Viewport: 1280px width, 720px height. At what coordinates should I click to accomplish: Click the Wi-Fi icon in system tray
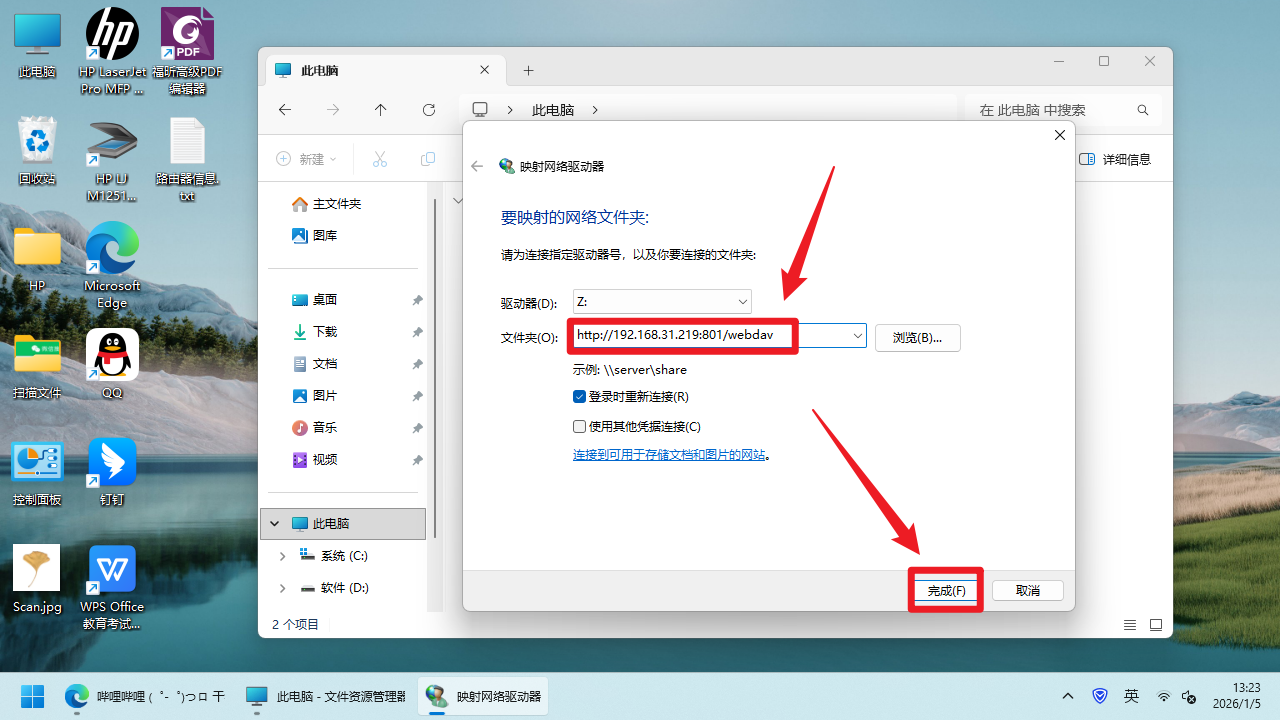(1163, 696)
